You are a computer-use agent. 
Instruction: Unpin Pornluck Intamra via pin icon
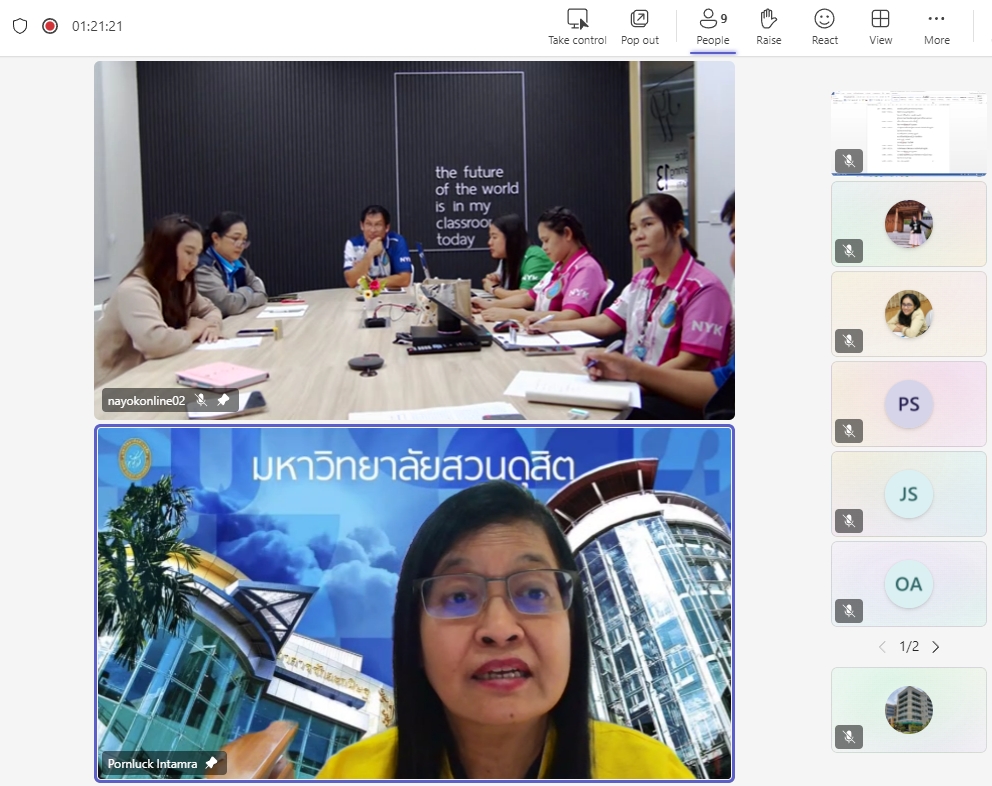pos(211,763)
